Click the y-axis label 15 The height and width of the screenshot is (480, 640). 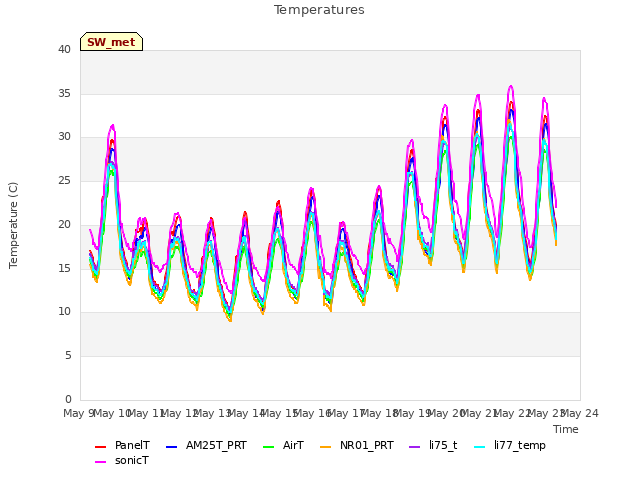pyautogui.click(x=64, y=268)
